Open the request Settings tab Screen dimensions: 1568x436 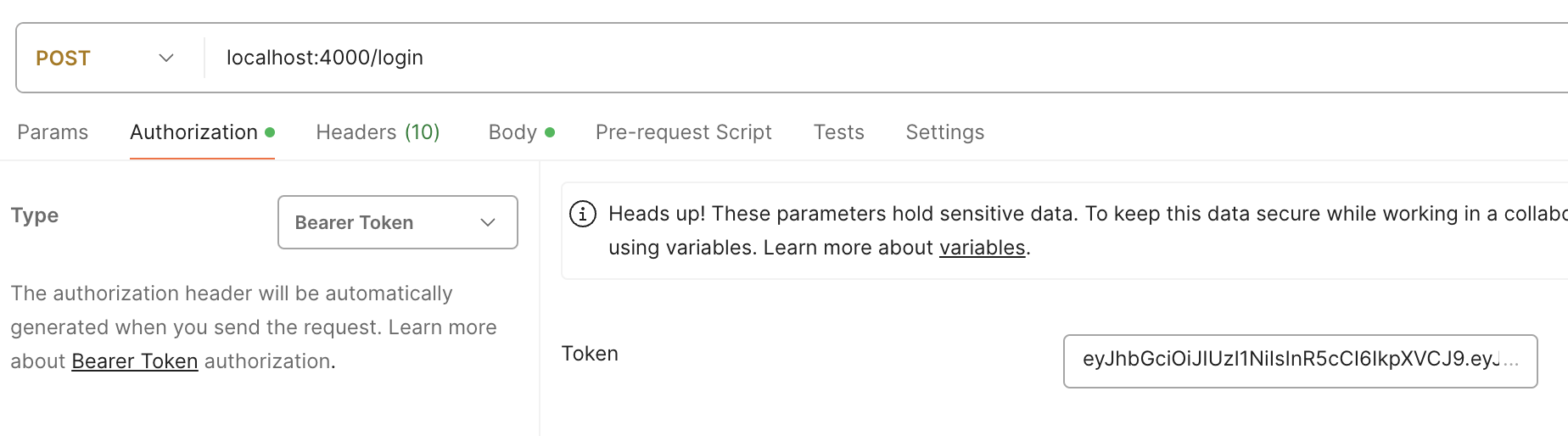tap(944, 132)
